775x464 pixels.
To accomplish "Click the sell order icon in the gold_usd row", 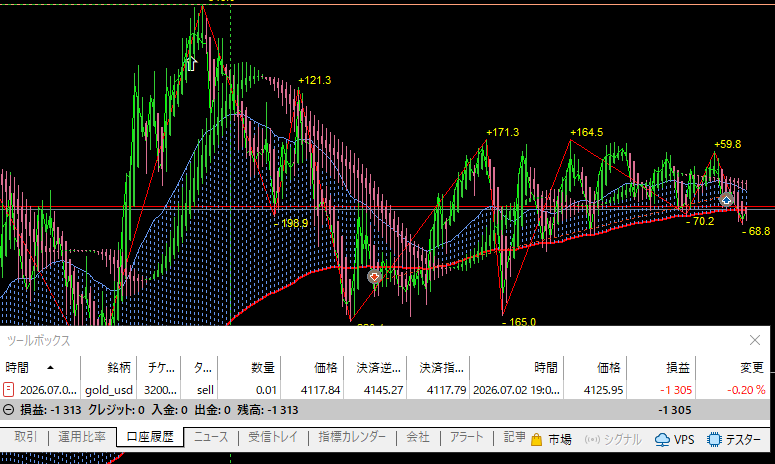I will point(8,389).
